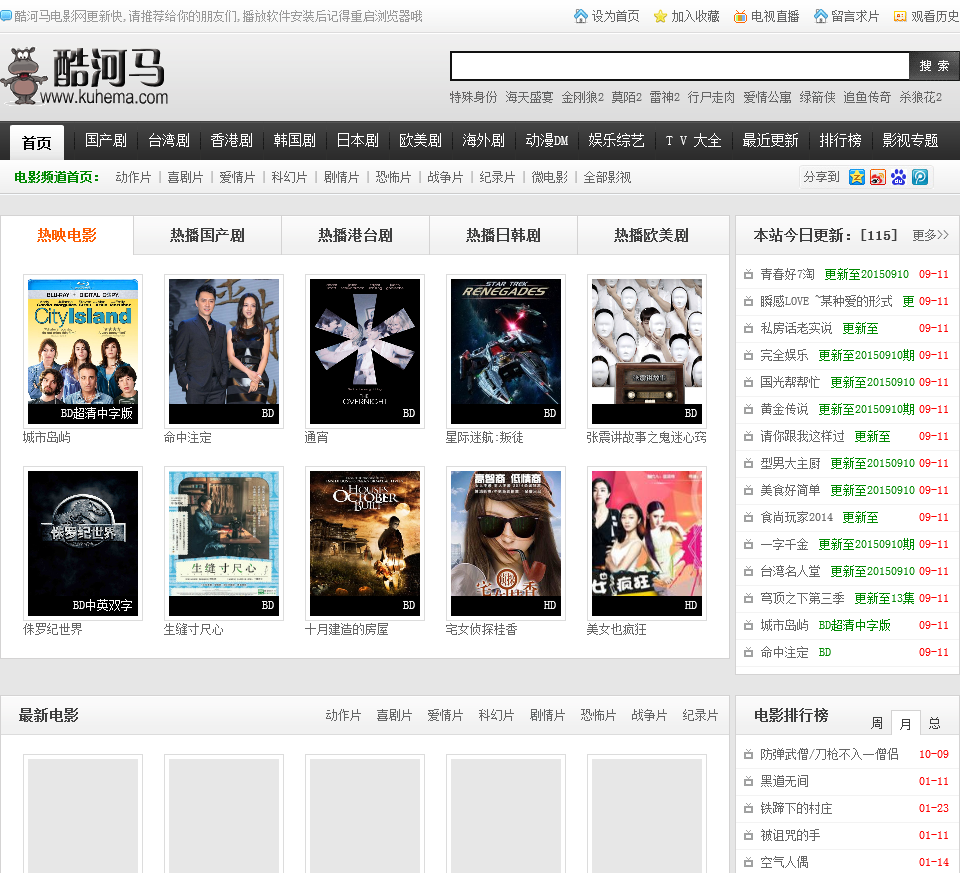Click the 设为首页 house icon
The height and width of the screenshot is (873, 960).
click(580, 16)
